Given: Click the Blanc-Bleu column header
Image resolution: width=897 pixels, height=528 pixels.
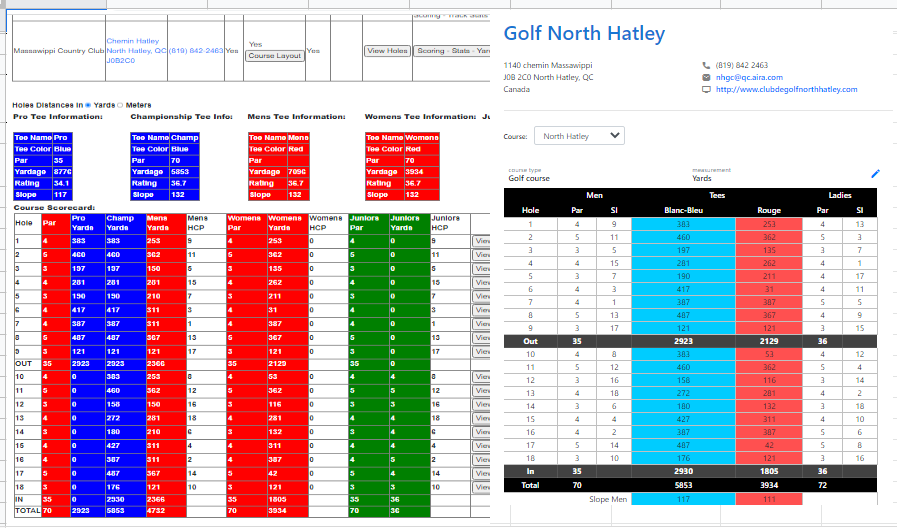Looking at the screenshot, I should tap(684, 211).
